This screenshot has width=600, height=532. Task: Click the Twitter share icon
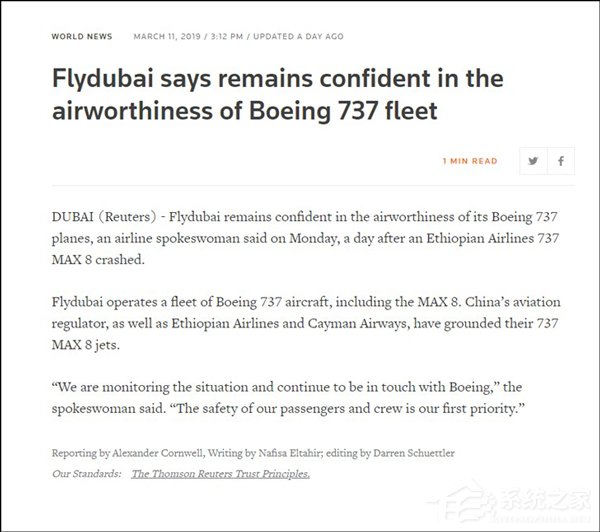click(x=533, y=161)
